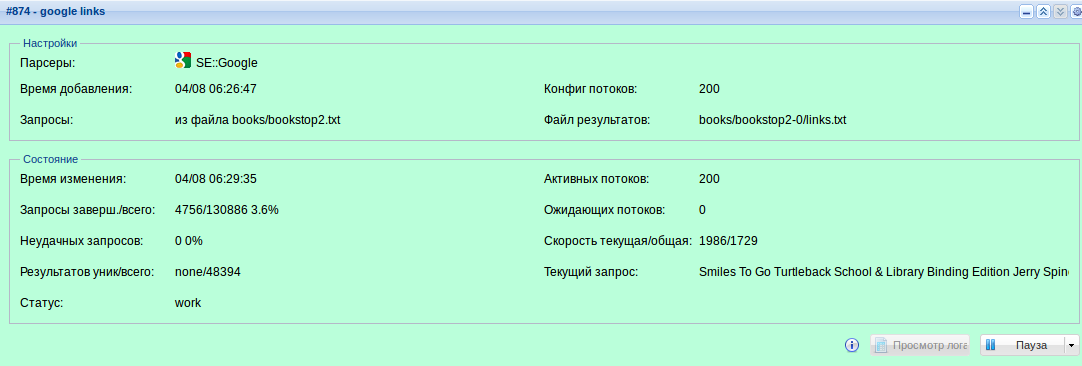Click the Настройки section legend

pos(50,43)
